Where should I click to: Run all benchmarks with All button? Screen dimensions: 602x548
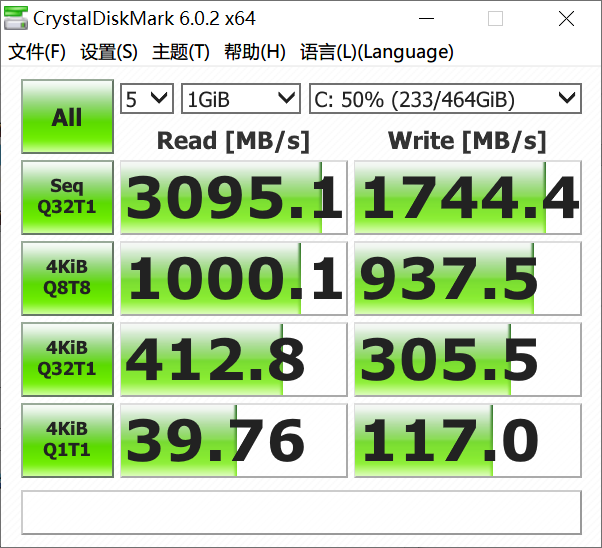tap(67, 117)
